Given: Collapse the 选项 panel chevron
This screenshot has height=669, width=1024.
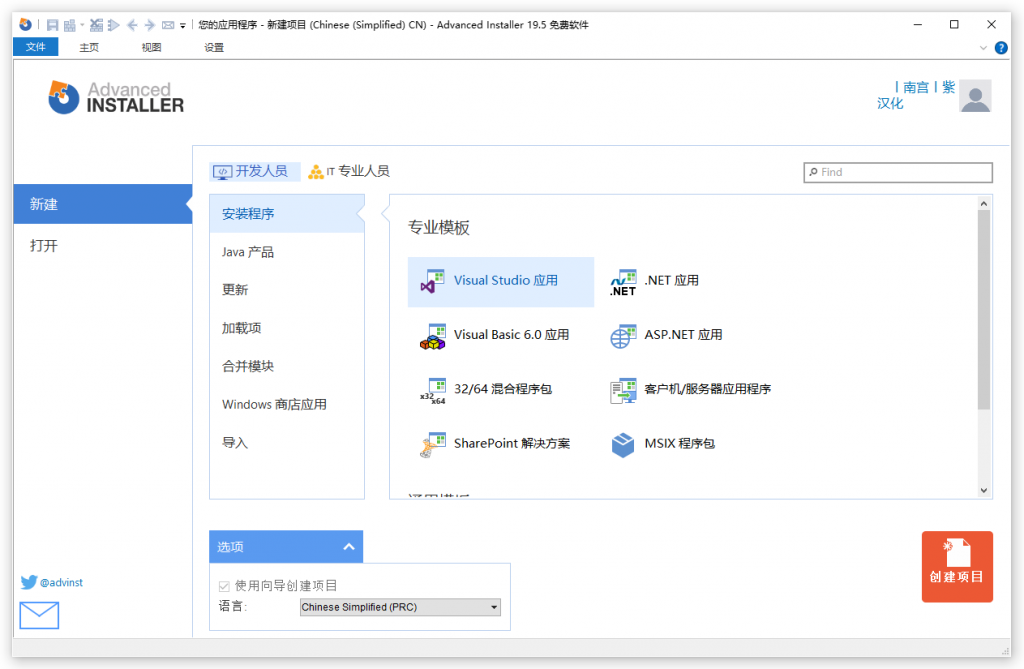Looking at the screenshot, I should [x=349, y=547].
